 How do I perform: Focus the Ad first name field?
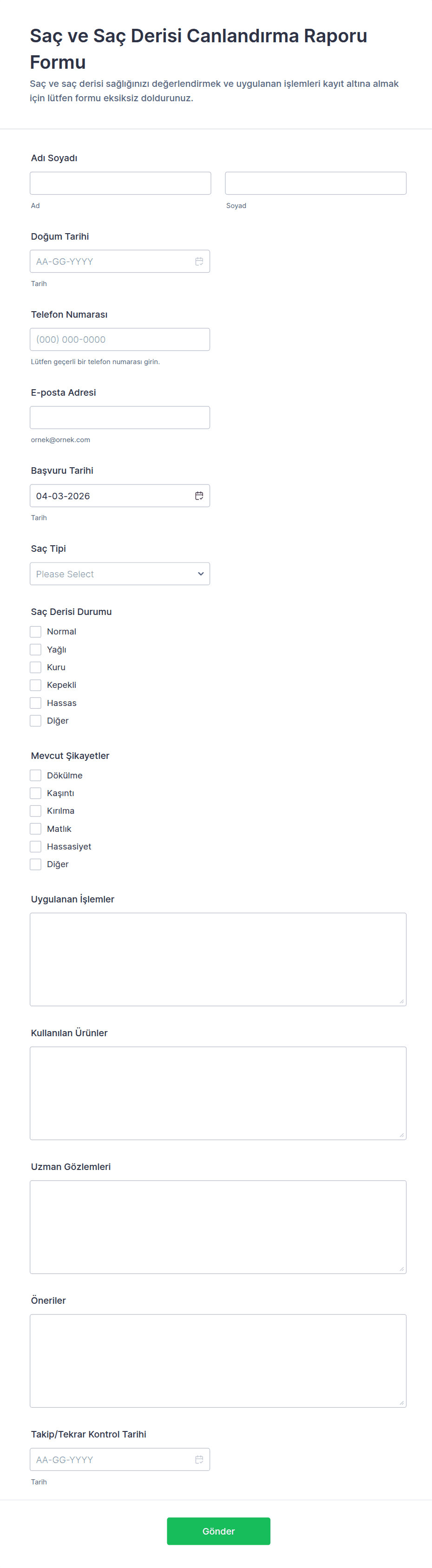coord(120,183)
